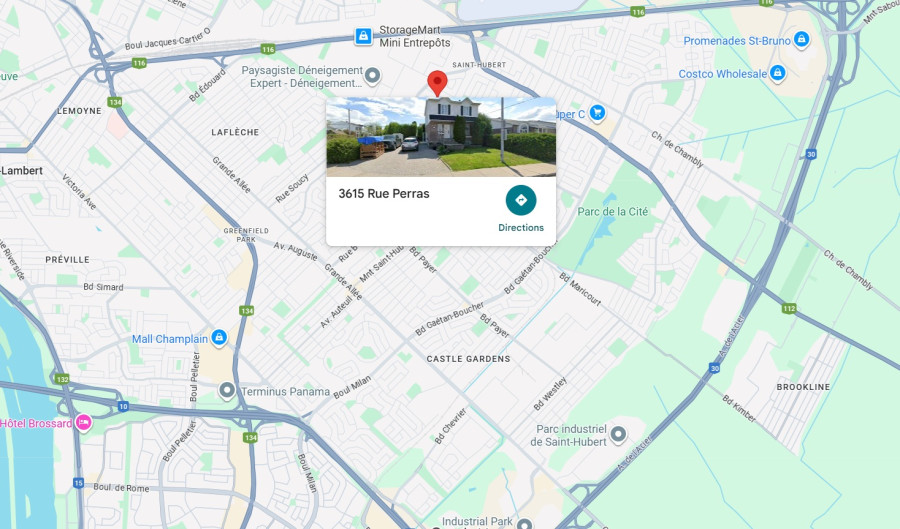Click the red location pin marker
The image size is (900, 529).
click(437, 83)
